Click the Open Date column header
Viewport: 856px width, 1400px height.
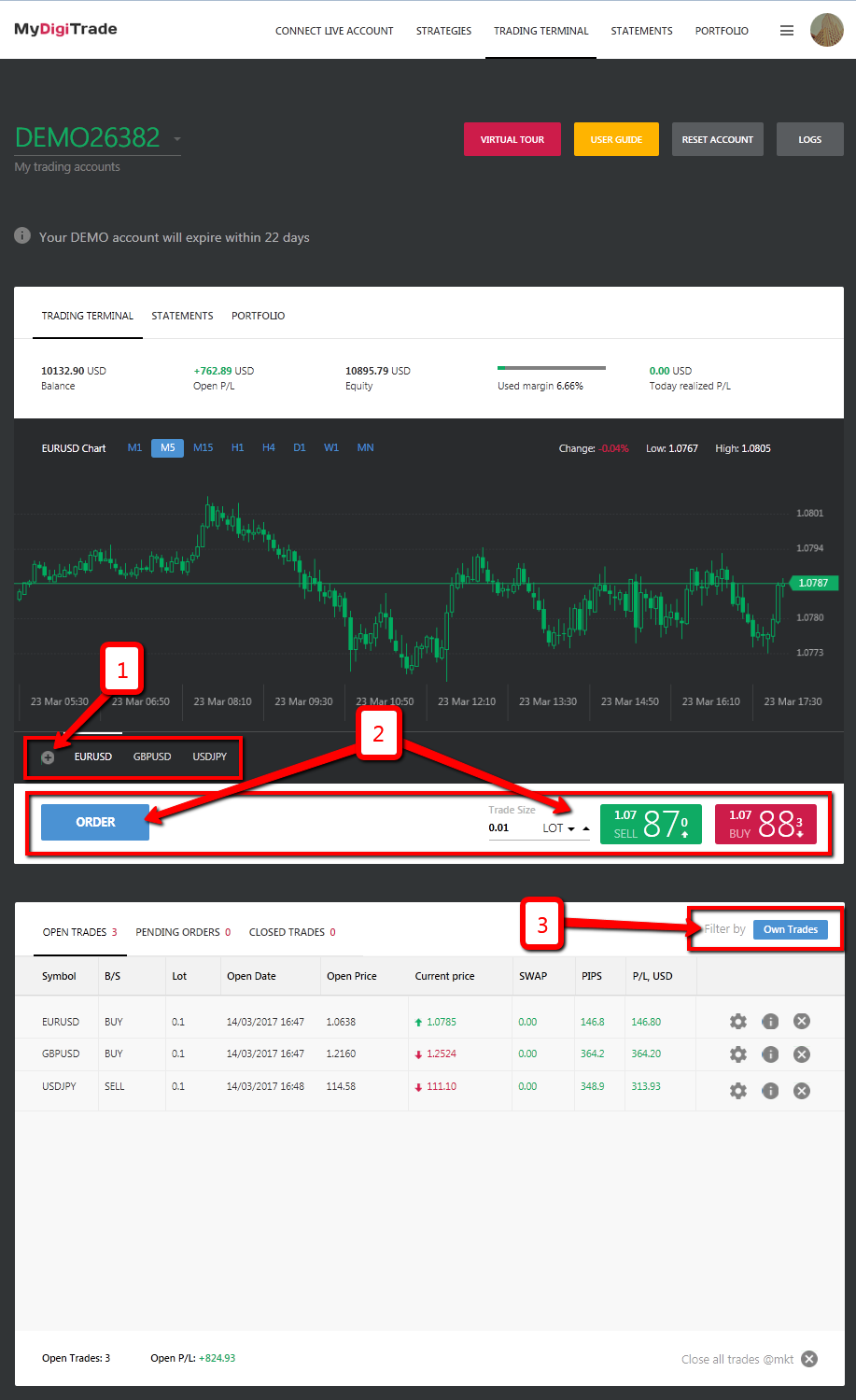[x=251, y=976]
